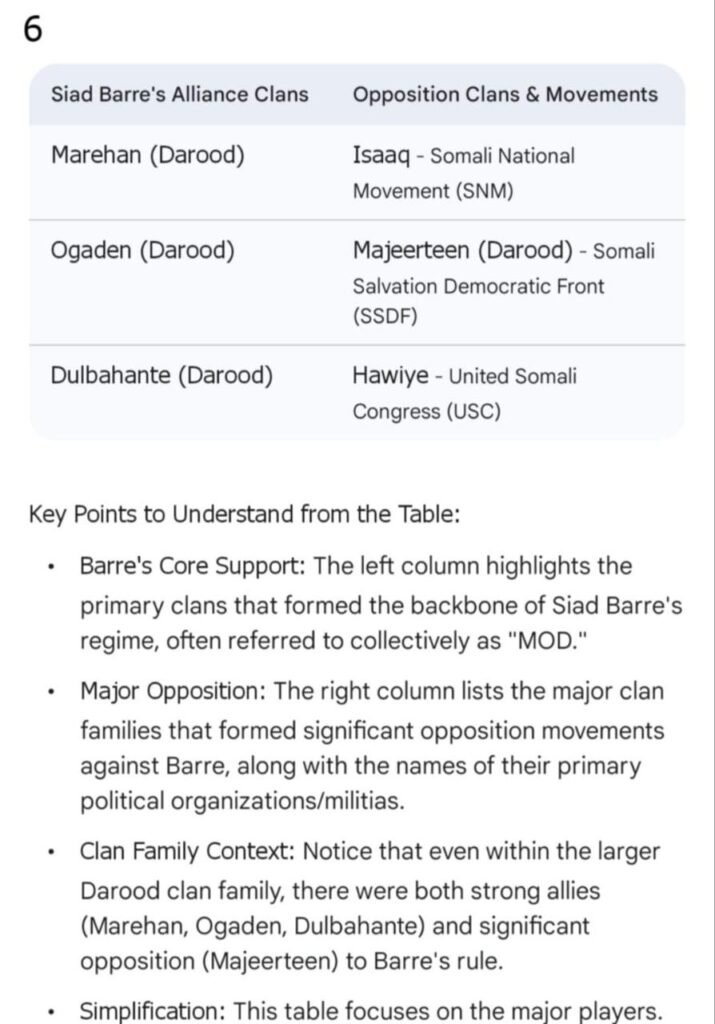Click the bold word Isaaq in the table

click(379, 156)
